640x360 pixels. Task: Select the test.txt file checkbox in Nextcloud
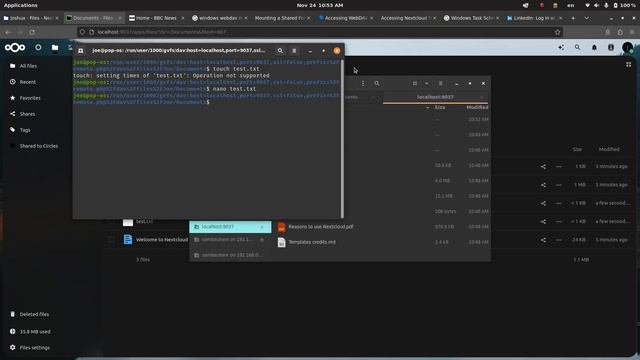(111, 221)
